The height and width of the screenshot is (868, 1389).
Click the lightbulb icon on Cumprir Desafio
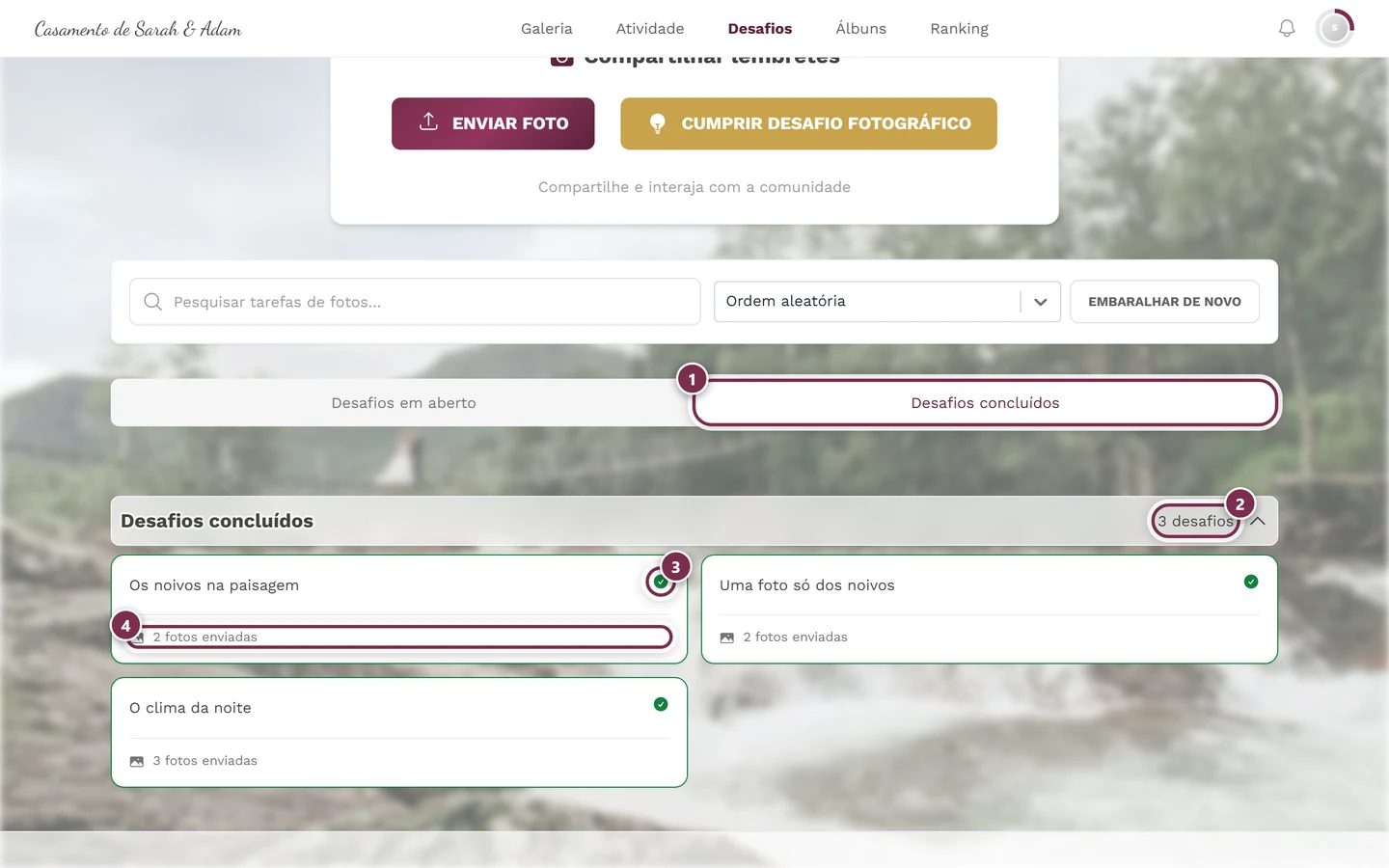[x=658, y=123]
